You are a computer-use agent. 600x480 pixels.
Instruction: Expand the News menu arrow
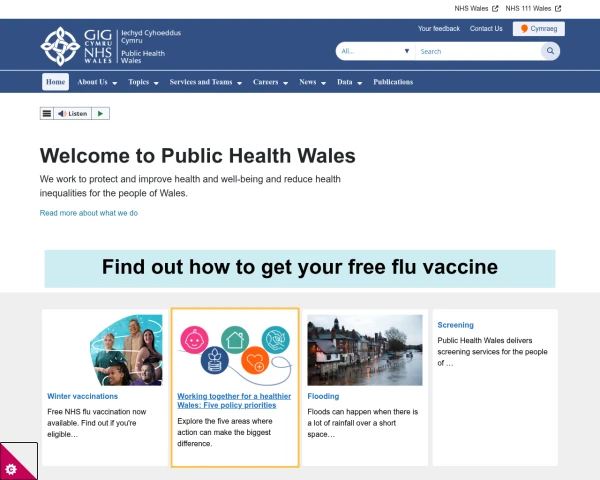pos(323,83)
